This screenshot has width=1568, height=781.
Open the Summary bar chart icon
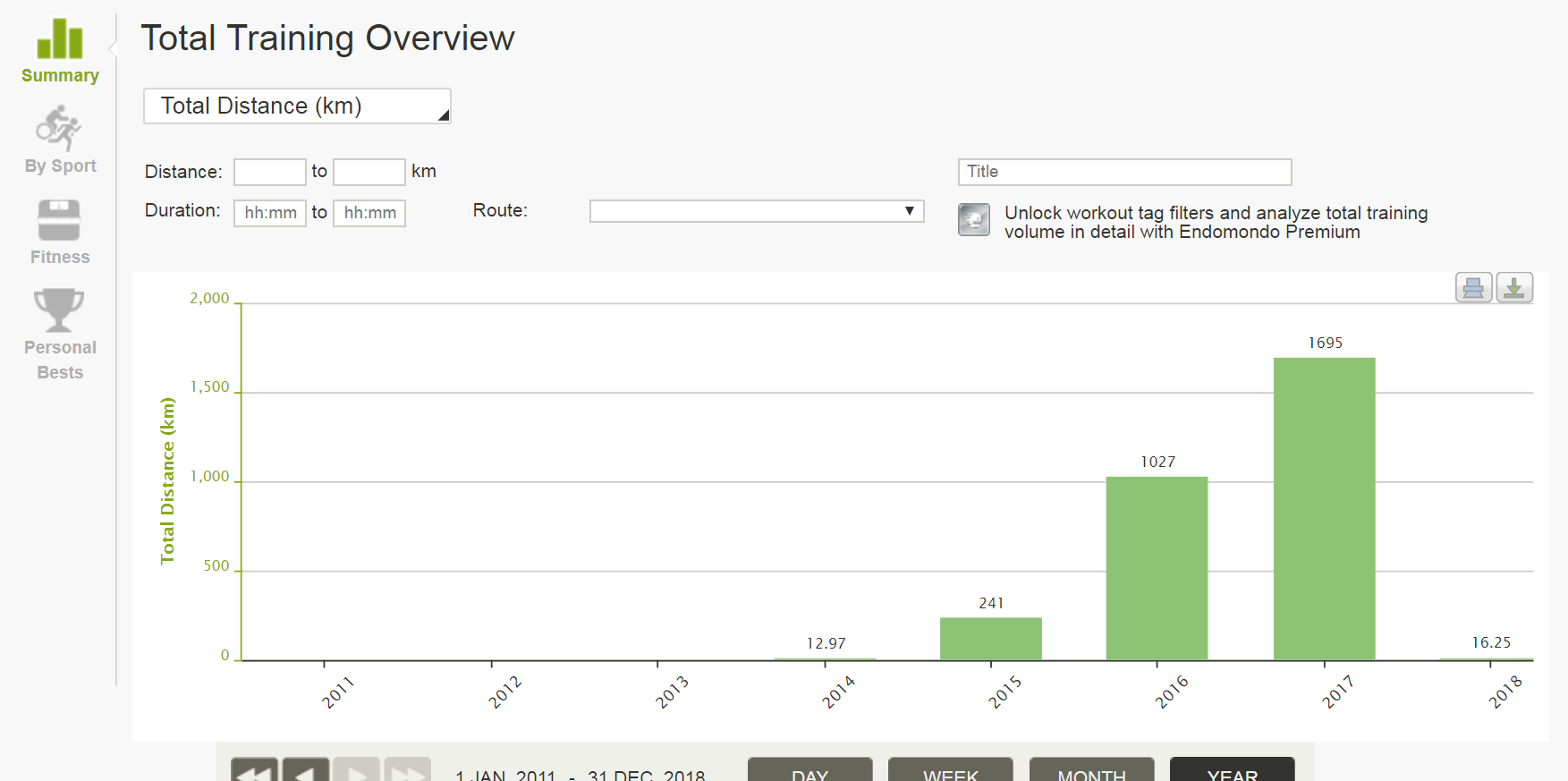click(60, 39)
